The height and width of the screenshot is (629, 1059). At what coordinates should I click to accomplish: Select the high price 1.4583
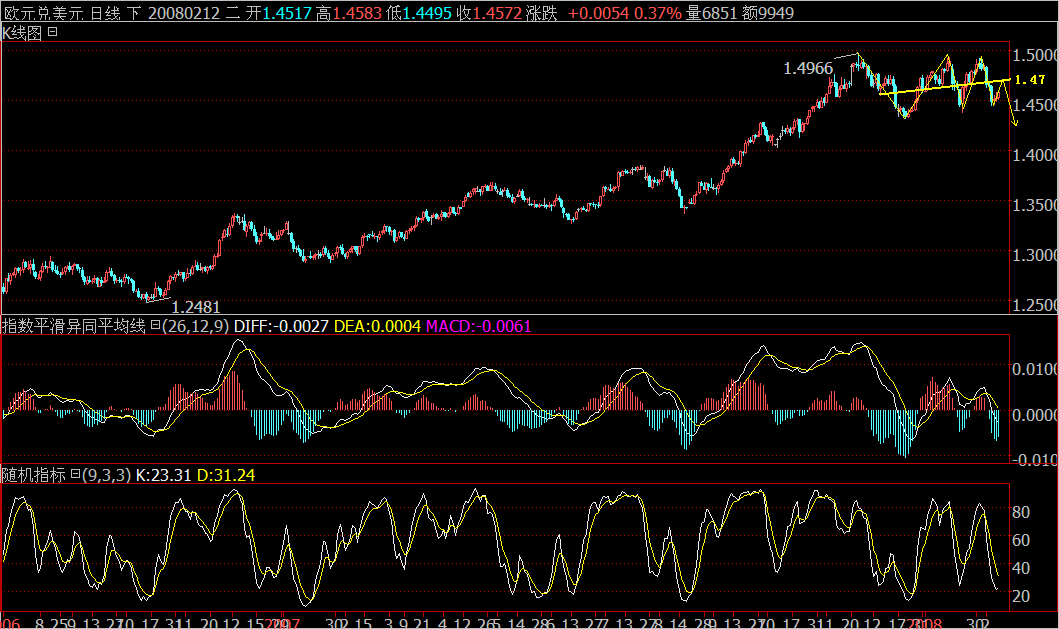coord(357,13)
